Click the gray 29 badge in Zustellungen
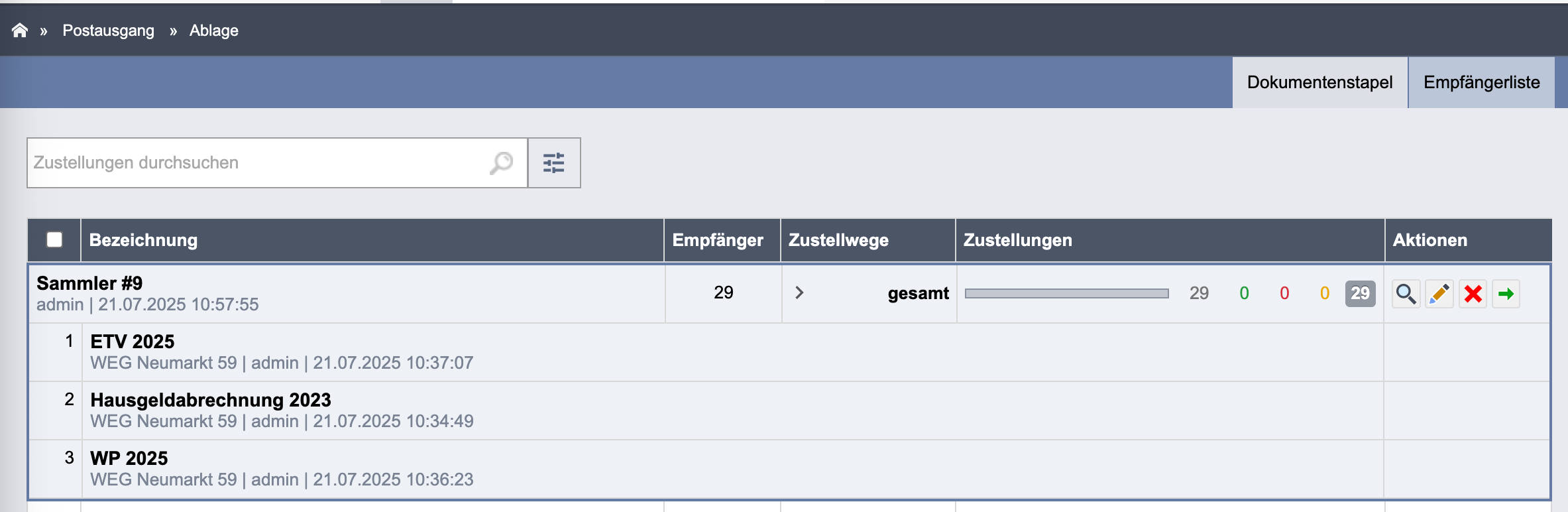The height and width of the screenshot is (512, 1568). pos(1360,293)
